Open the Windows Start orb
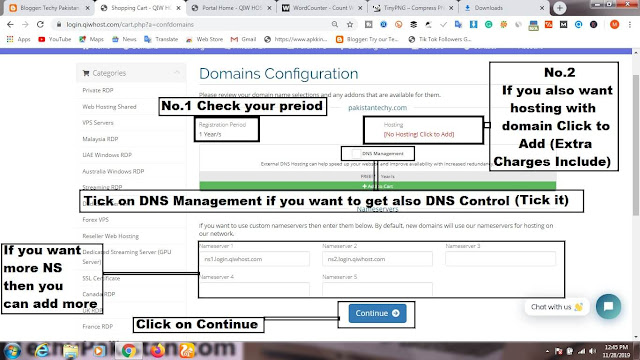This screenshot has height=360, width=640. click(x=12, y=351)
